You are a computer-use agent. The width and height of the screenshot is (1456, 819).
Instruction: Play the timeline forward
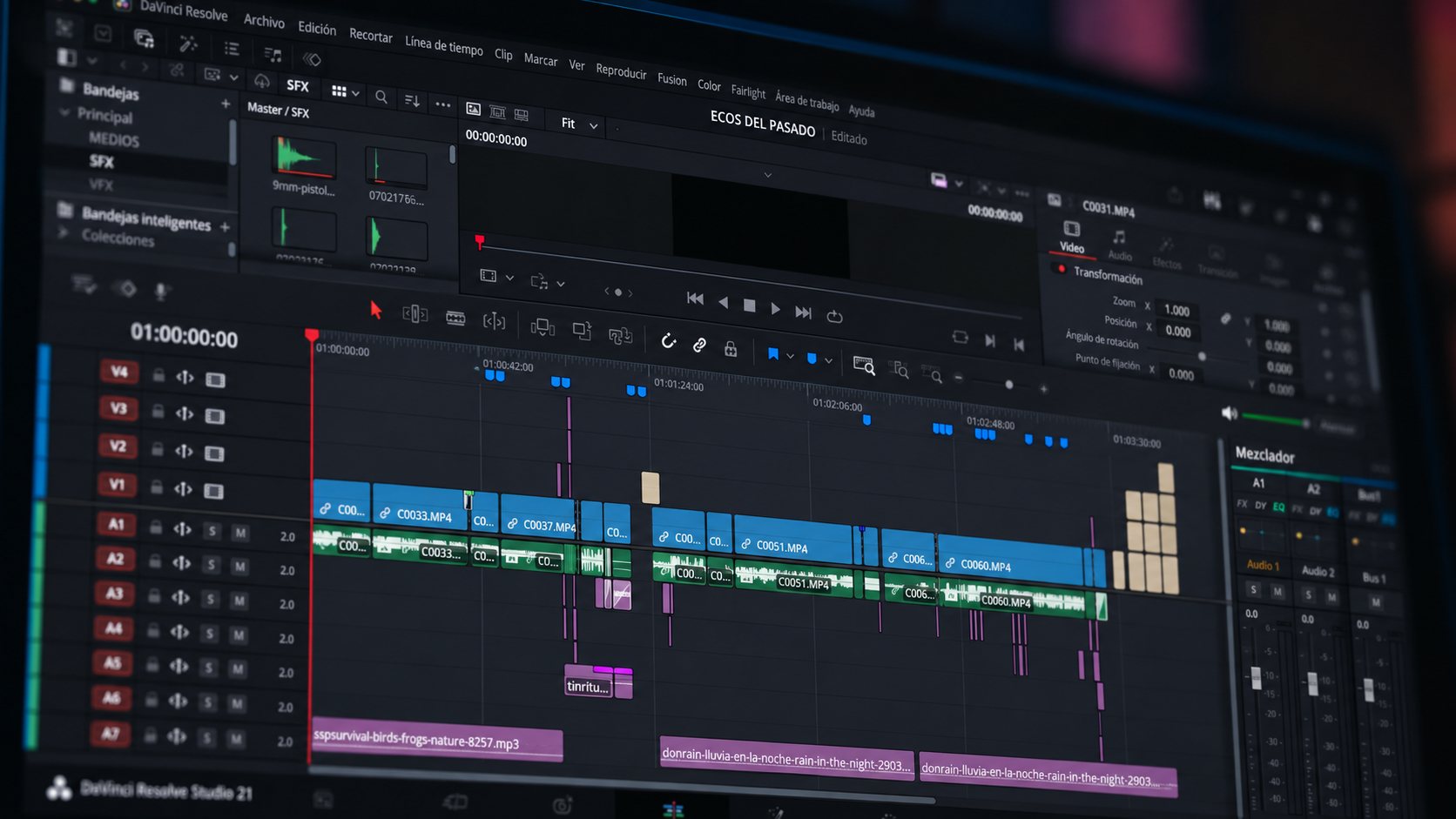775,309
